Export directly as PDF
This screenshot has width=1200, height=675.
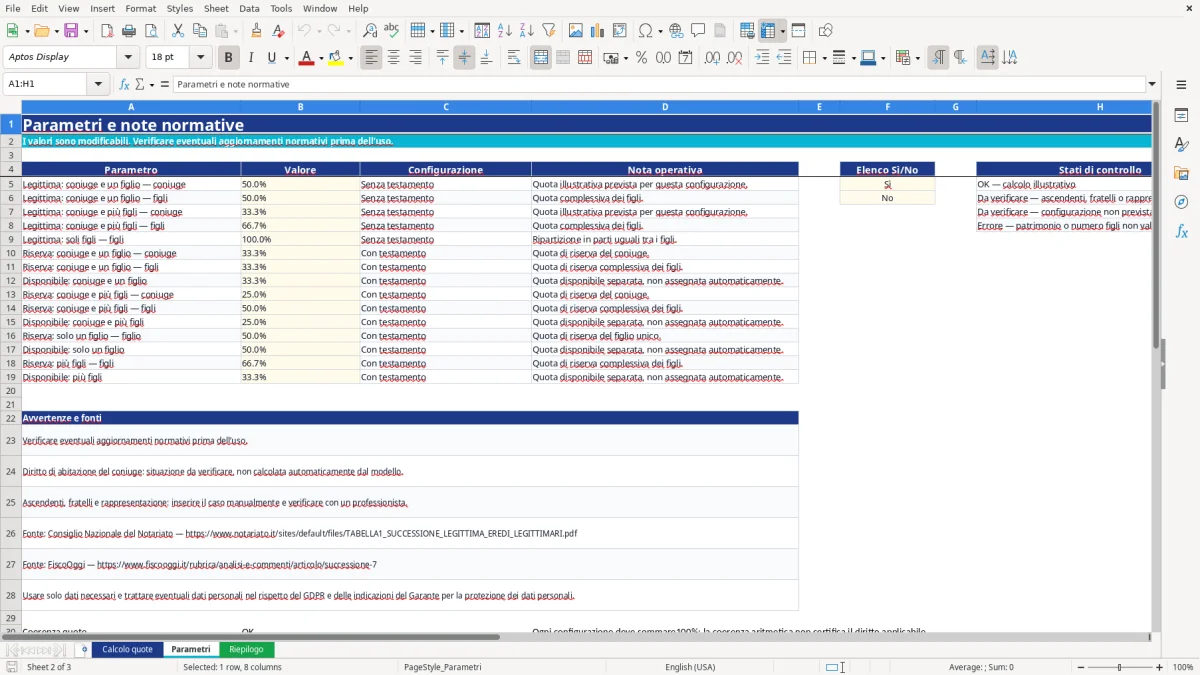pos(107,31)
